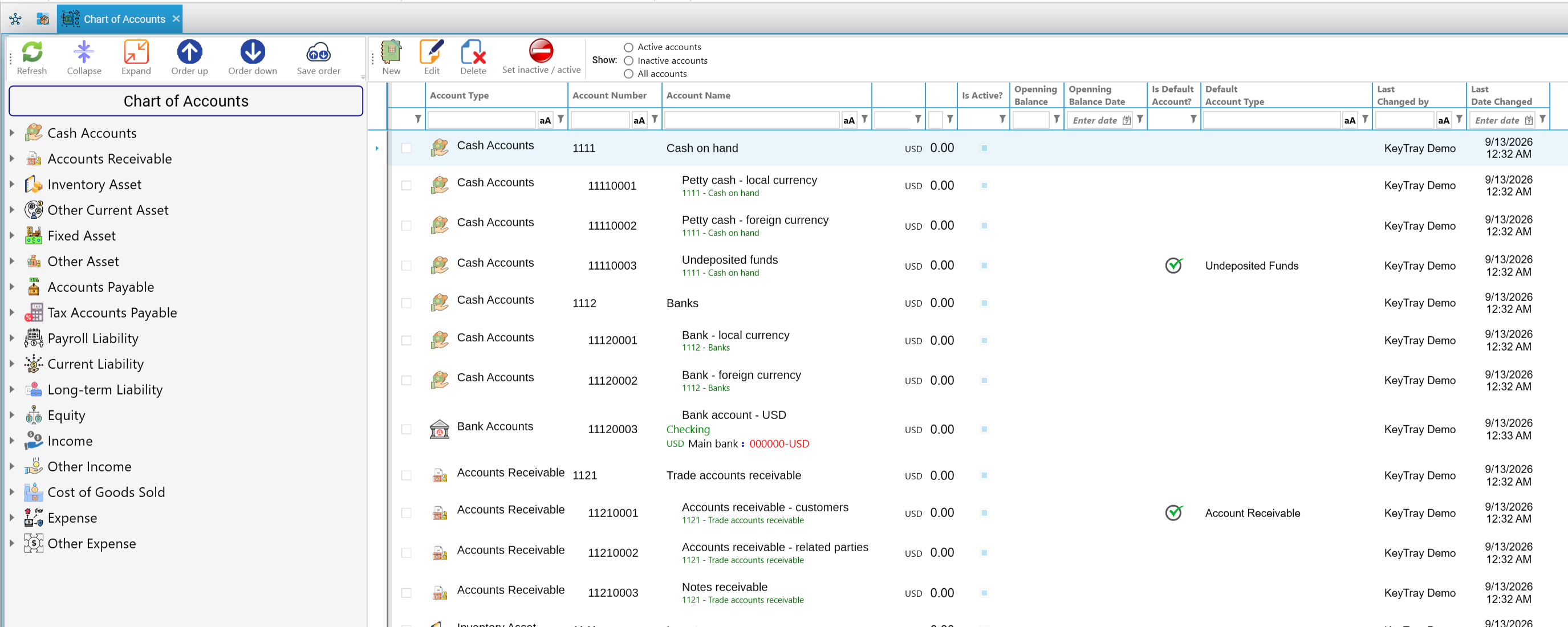This screenshot has width=1568, height=627.
Task: Check the box for Cash on hand row
Action: pos(406,149)
